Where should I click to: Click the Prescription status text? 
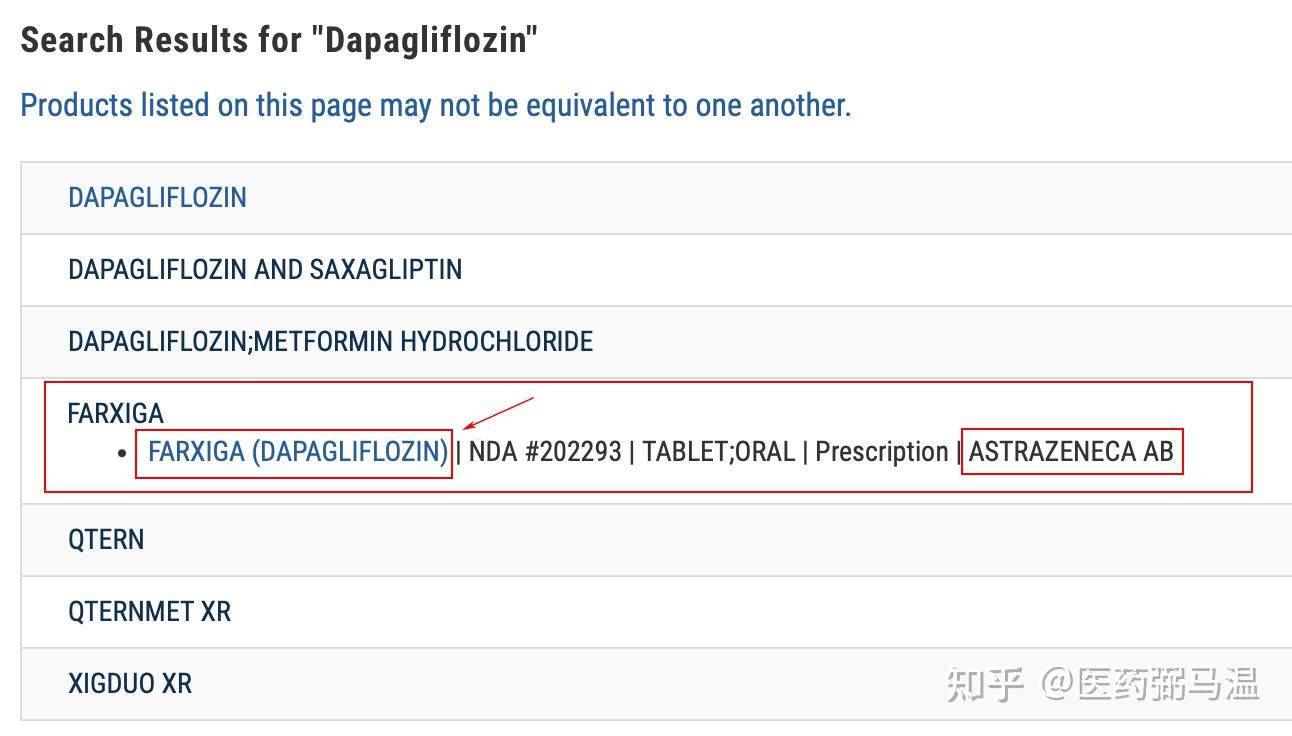point(880,451)
